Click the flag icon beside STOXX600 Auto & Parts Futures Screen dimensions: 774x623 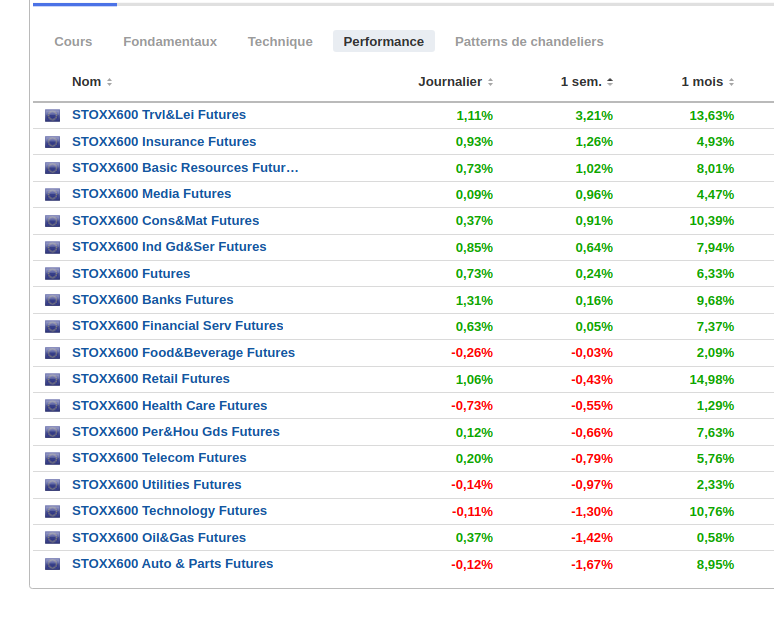tap(52, 564)
